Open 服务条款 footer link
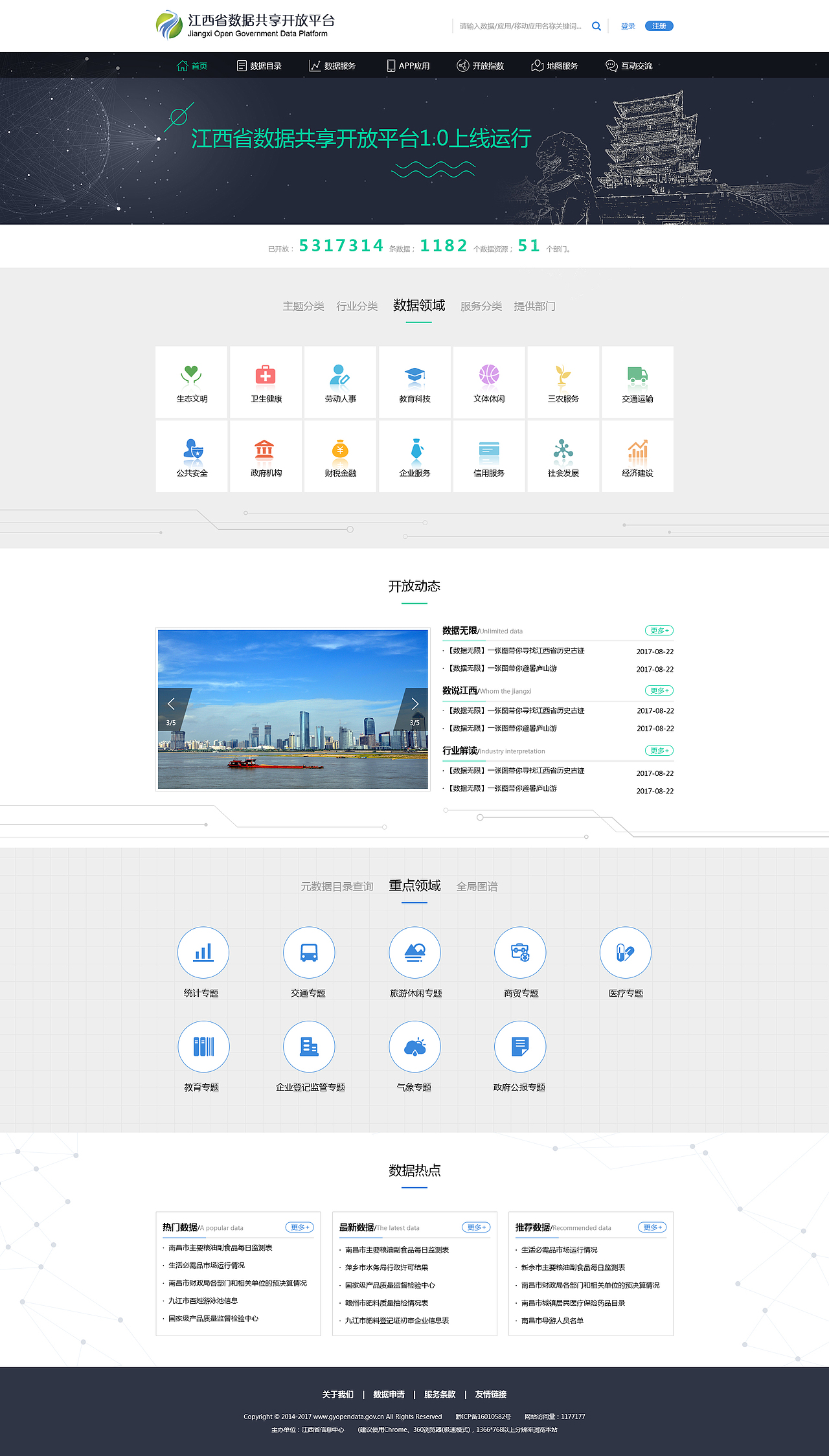 [440, 1394]
